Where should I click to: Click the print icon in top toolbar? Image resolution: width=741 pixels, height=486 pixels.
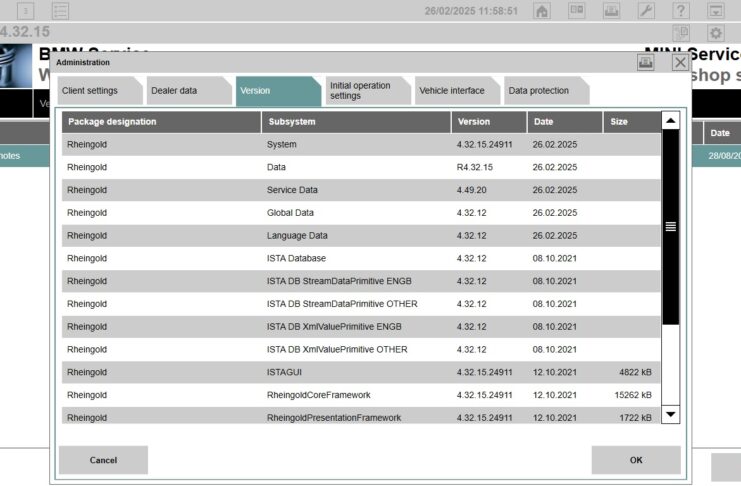click(x=611, y=10)
